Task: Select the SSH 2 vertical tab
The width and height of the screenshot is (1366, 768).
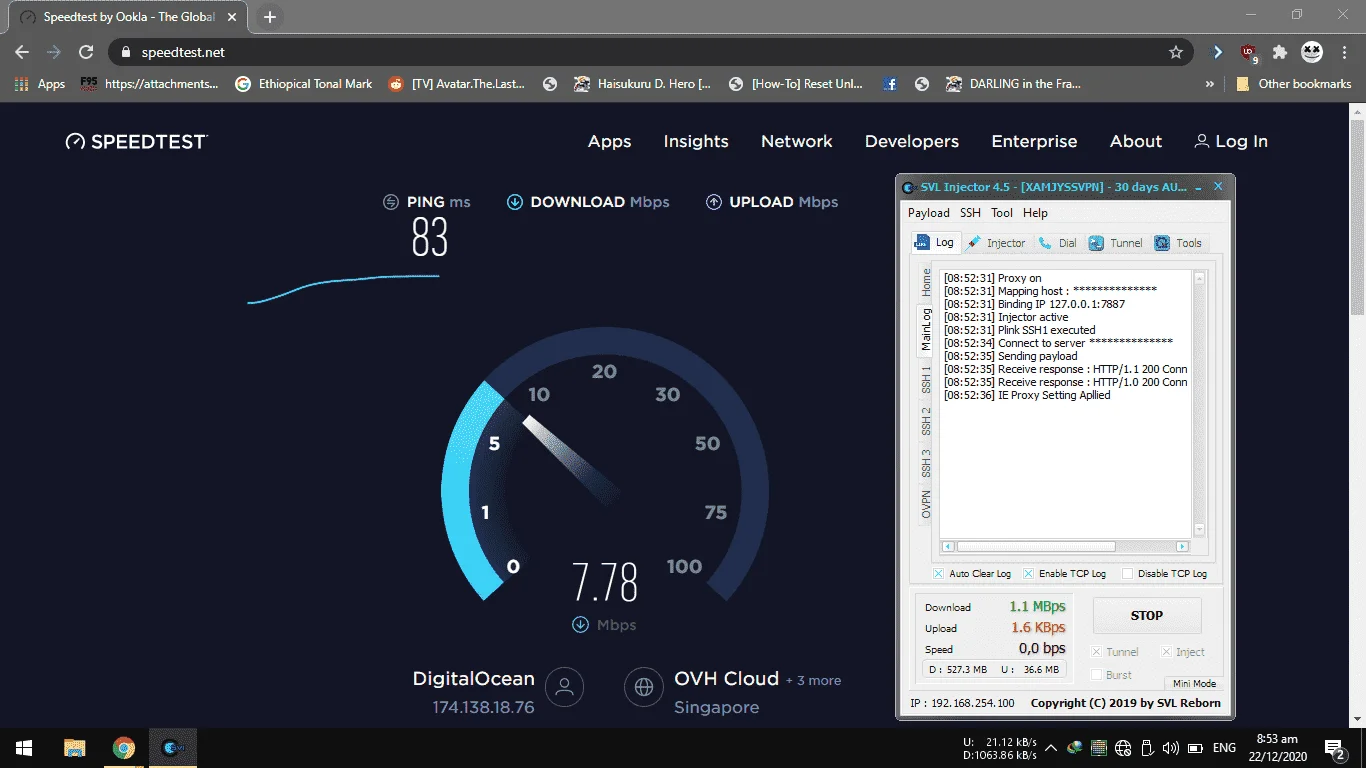Action: pos(926,421)
